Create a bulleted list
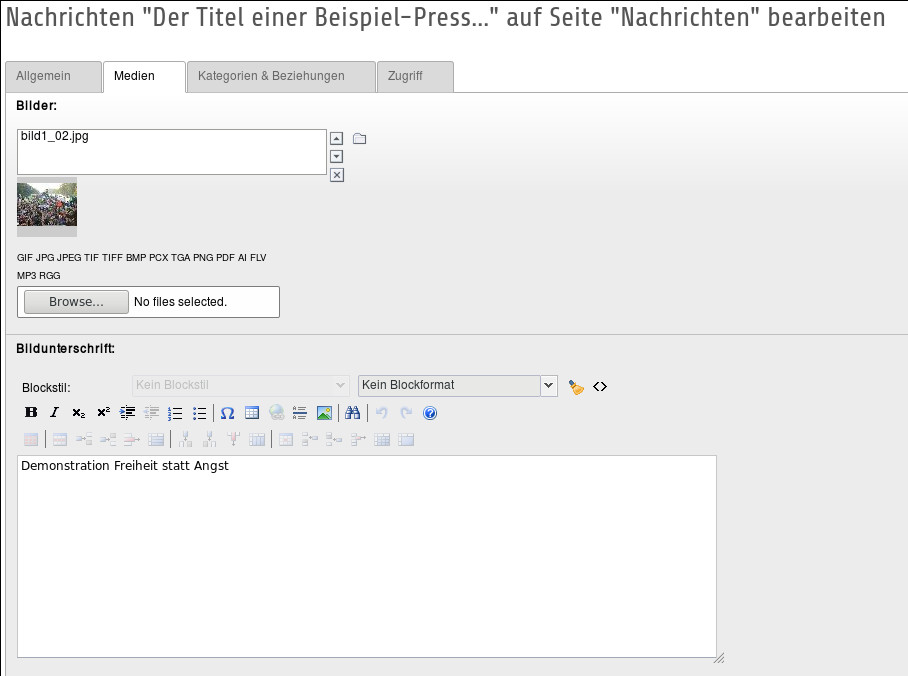908x676 pixels. coord(199,412)
